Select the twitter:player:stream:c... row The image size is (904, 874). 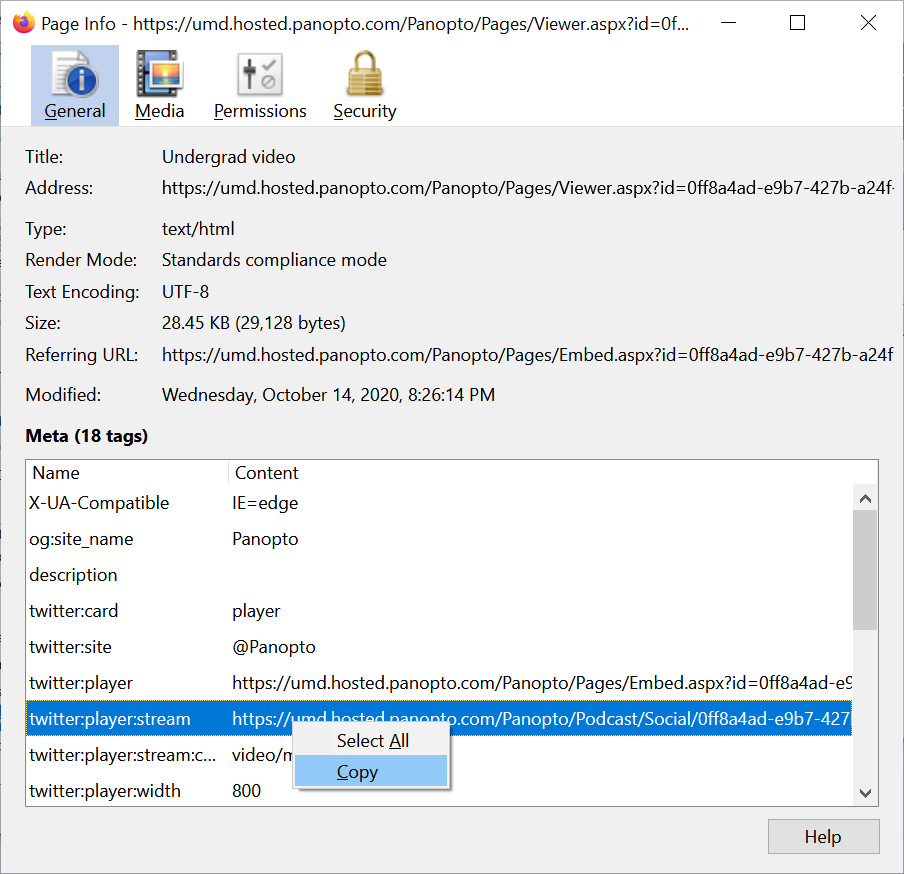click(x=439, y=755)
